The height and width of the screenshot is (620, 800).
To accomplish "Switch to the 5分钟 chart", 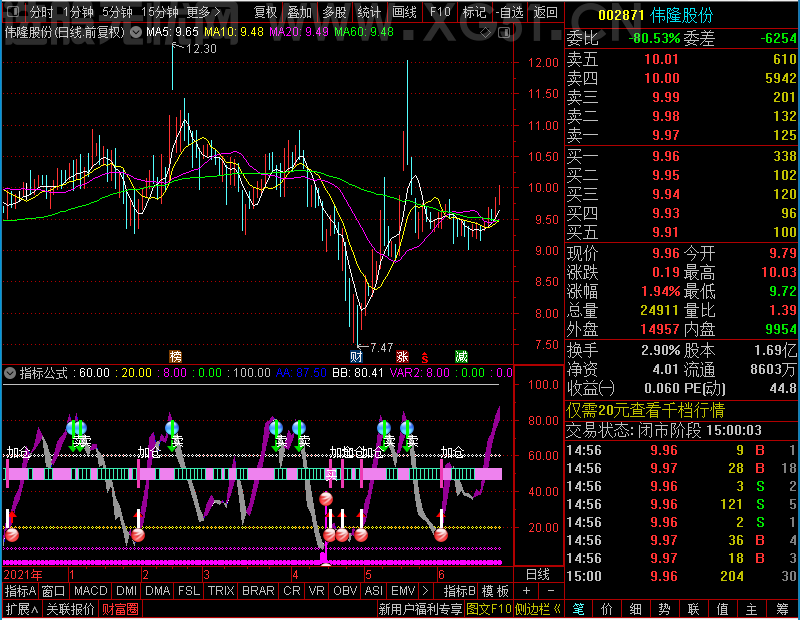I will coord(117,11).
